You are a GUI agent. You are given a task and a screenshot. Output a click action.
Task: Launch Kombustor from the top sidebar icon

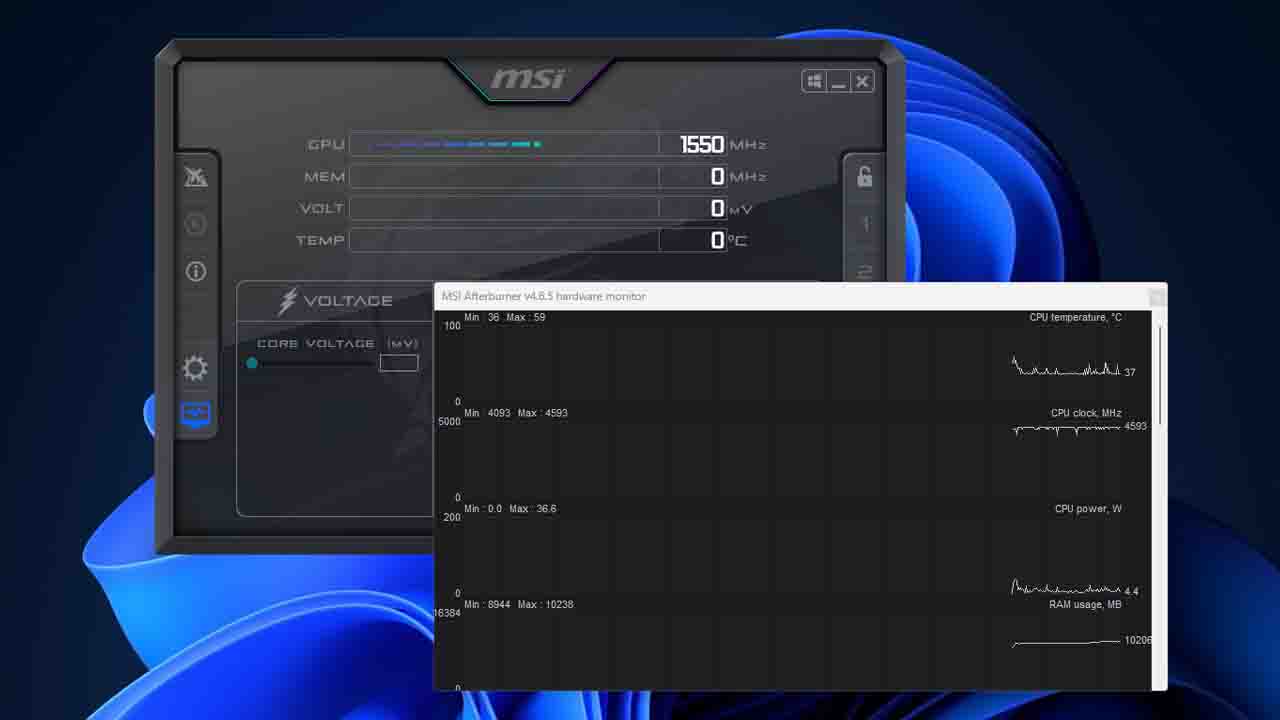point(196,177)
